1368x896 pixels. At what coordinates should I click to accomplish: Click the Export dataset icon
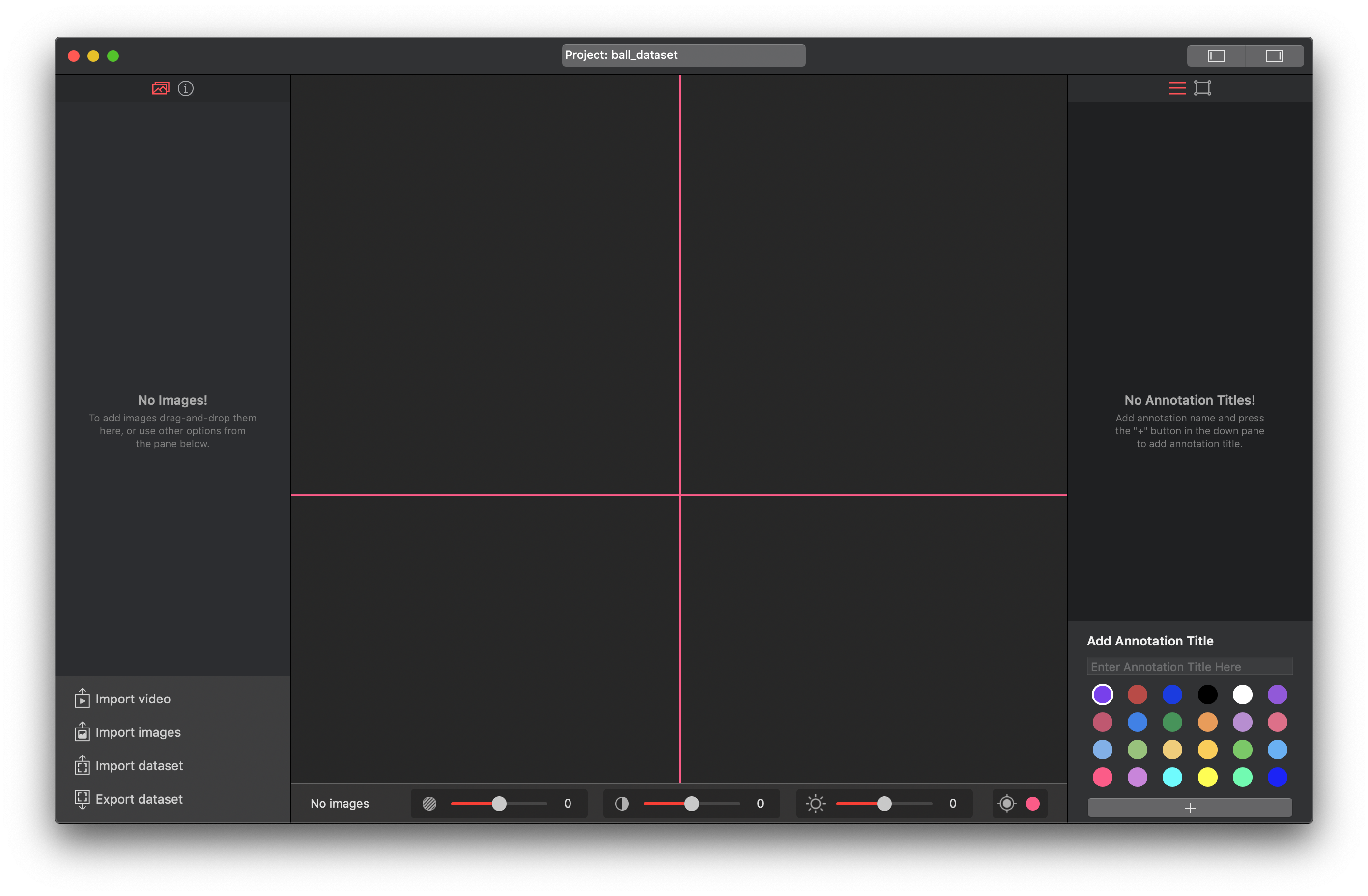tap(82, 799)
